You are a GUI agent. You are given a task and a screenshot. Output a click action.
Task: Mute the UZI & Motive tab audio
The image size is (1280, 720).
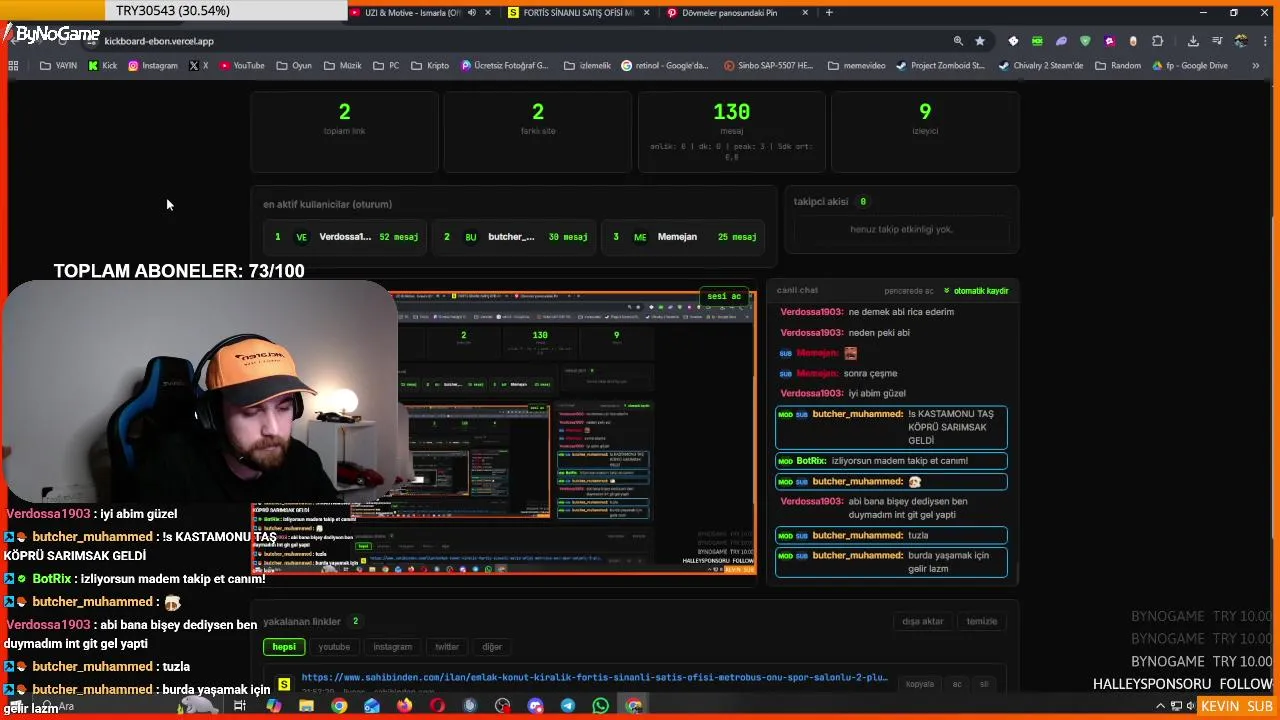point(471,13)
